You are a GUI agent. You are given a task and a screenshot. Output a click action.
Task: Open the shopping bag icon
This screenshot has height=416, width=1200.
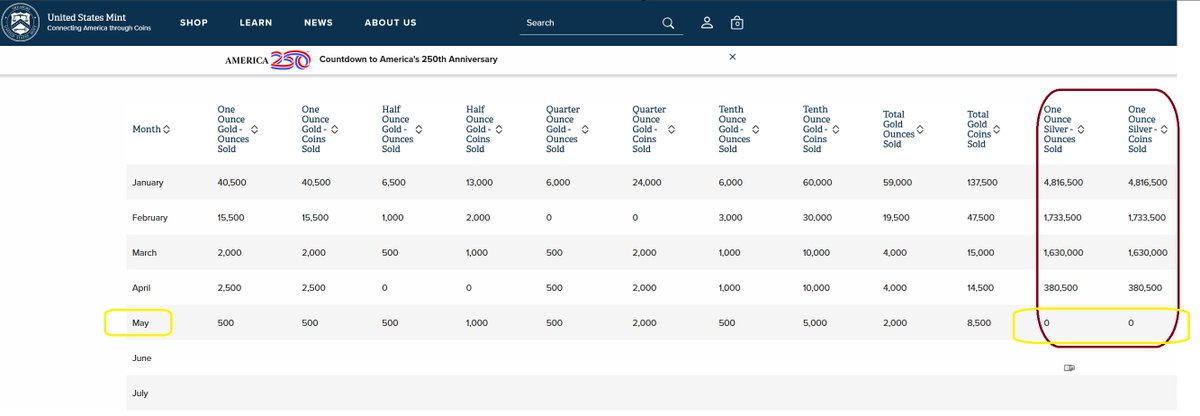point(737,23)
